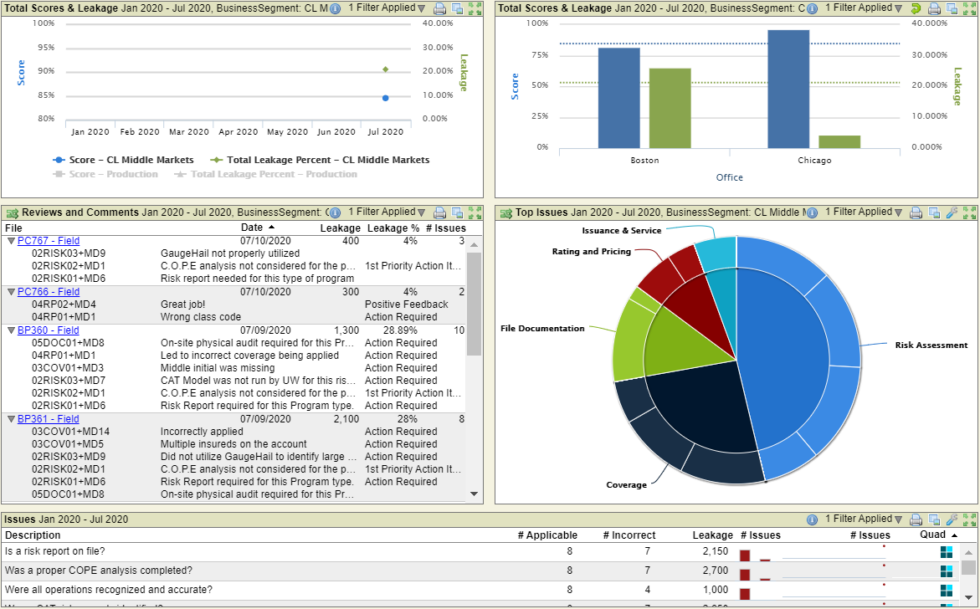
Task: Refresh the Total Scores & Leakage chart
Action: 917,8
